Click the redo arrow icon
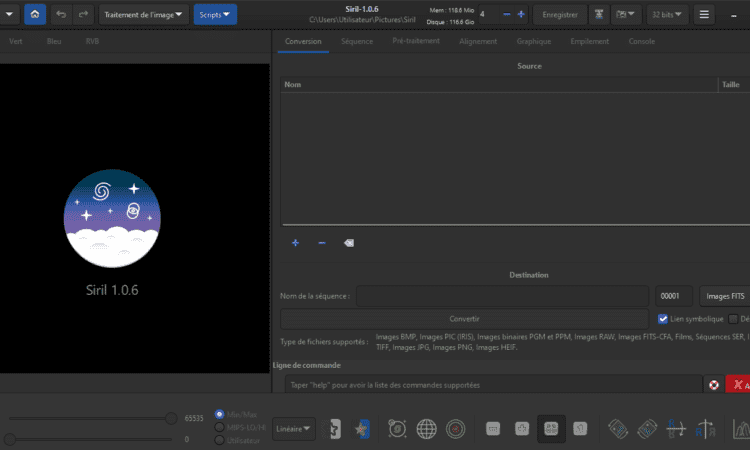This screenshot has width=750, height=450. tap(83, 14)
